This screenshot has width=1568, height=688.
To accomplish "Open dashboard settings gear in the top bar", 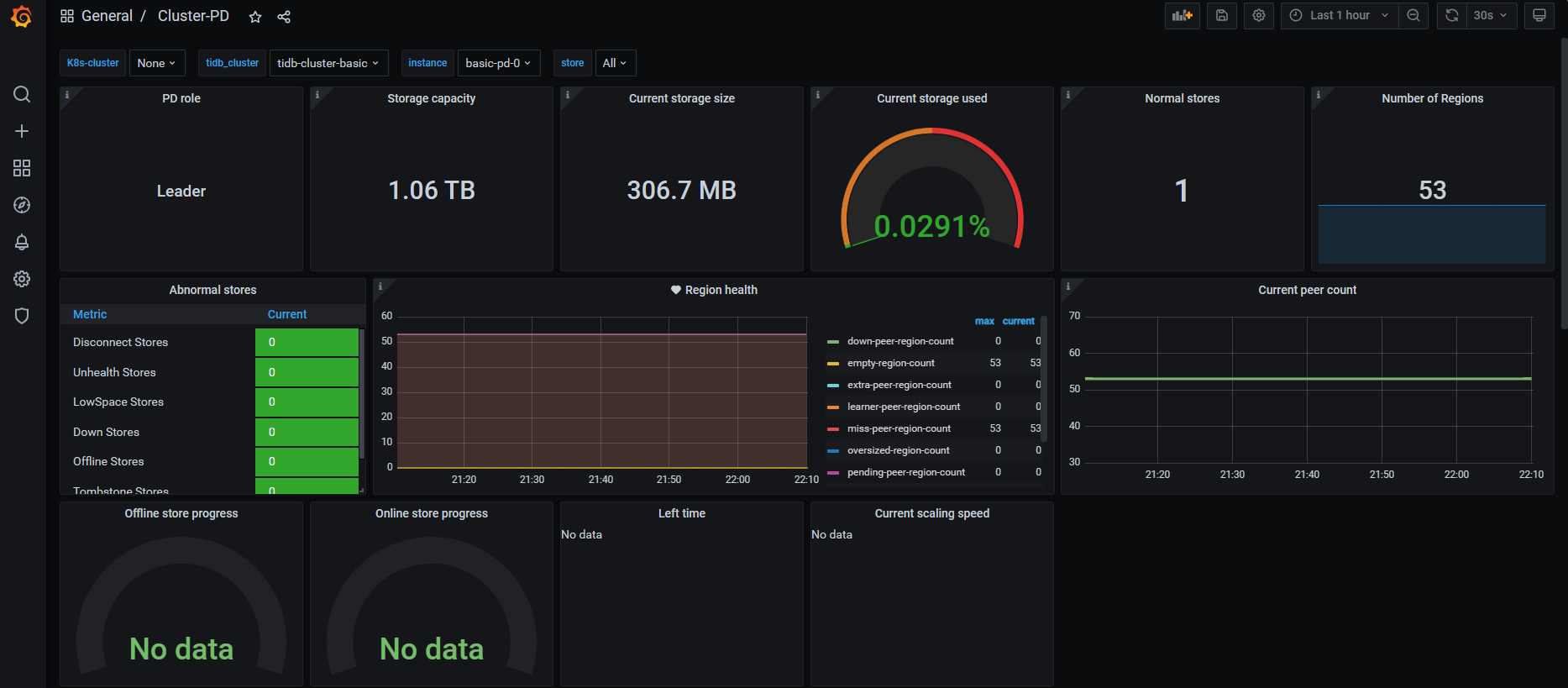I will 1259,15.
